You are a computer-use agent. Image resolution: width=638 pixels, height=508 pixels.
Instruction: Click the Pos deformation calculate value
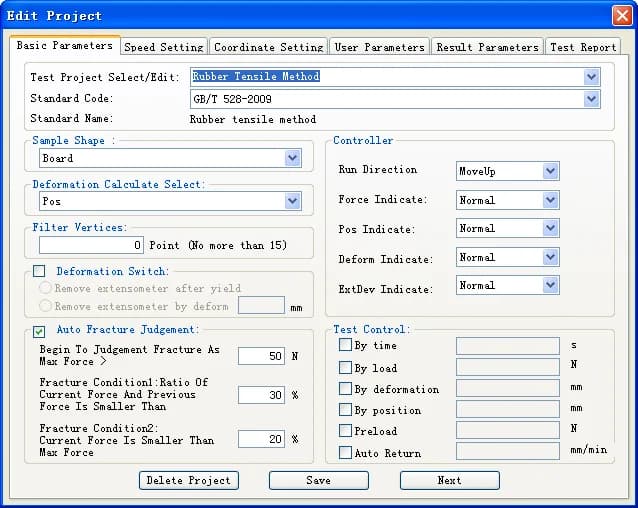[52, 201]
